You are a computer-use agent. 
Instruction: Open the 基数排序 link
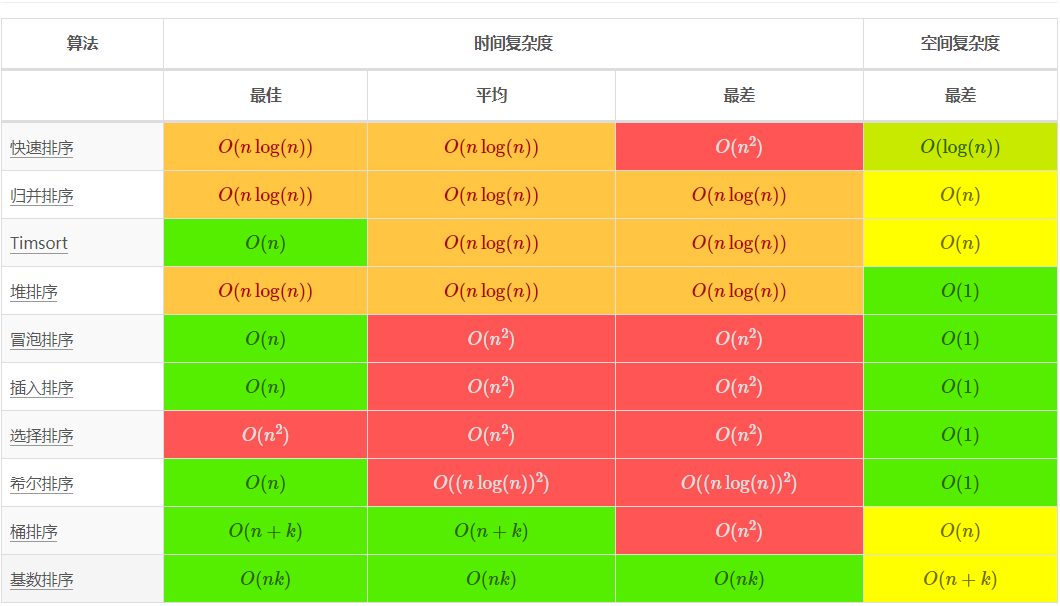tap(42, 580)
